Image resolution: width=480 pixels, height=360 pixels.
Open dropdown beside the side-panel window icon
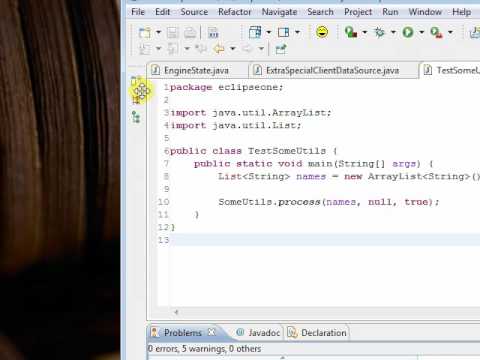[297, 32]
